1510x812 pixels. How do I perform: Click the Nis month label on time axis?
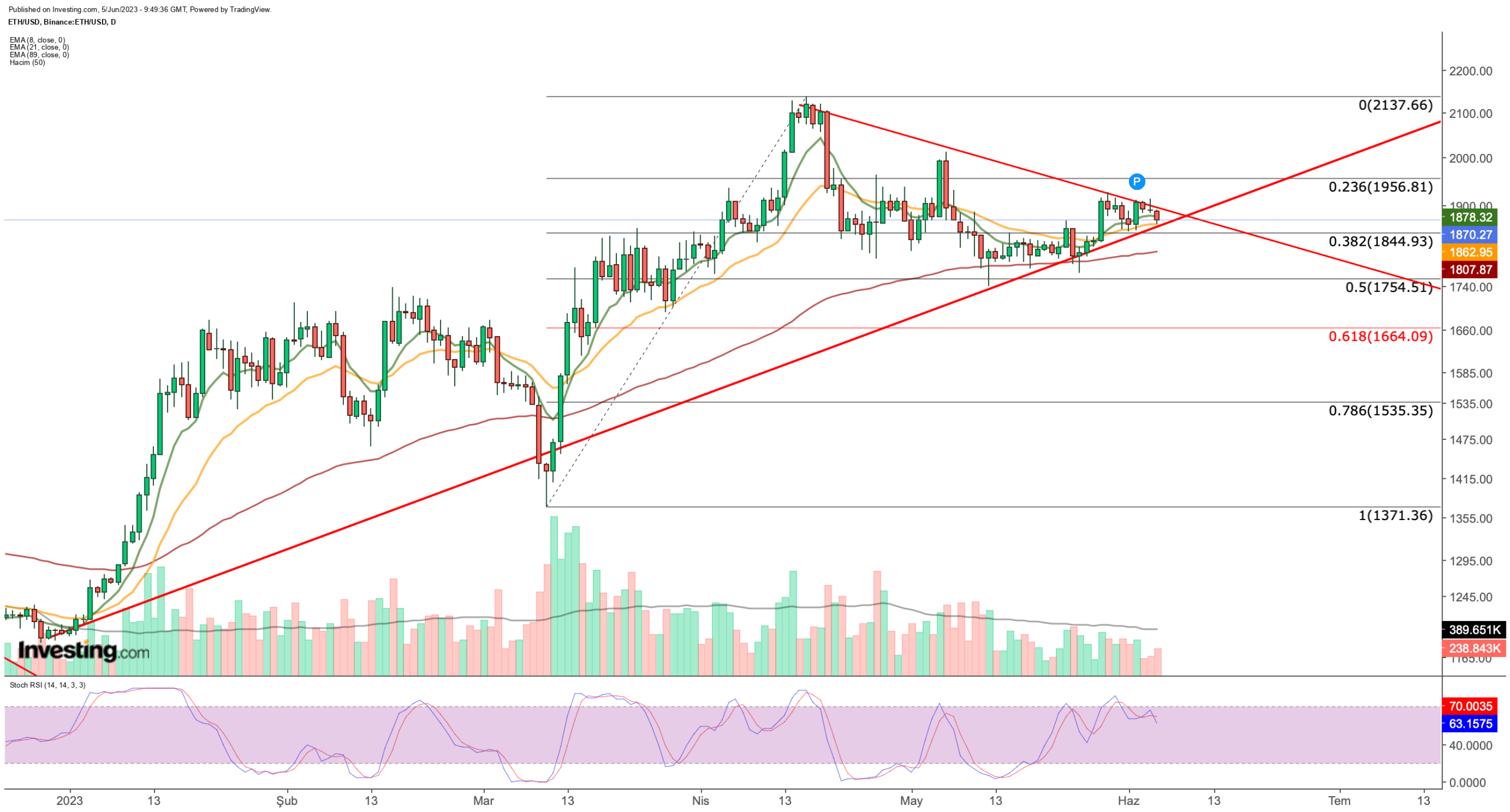[700, 800]
